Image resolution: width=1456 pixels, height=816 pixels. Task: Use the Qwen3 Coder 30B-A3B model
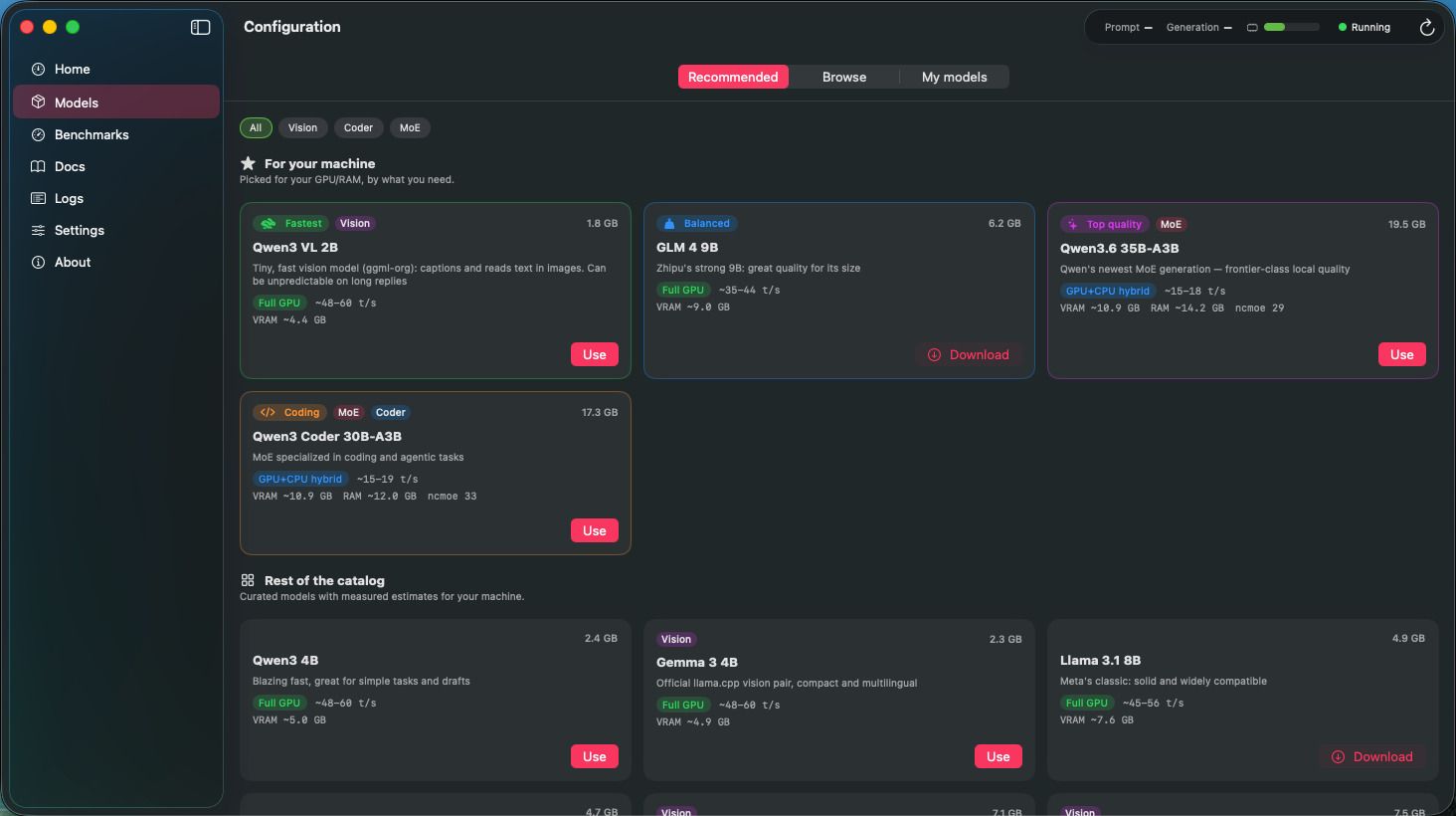point(595,531)
